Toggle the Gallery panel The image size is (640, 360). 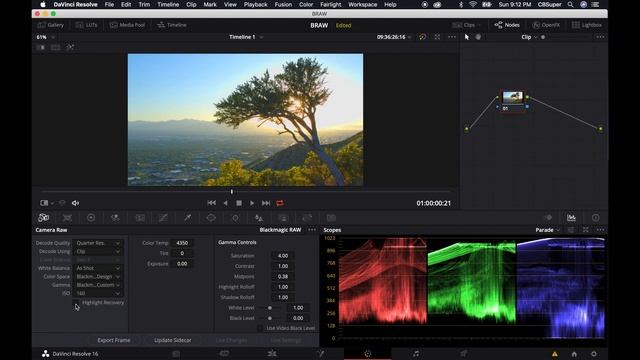(x=51, y=25)
